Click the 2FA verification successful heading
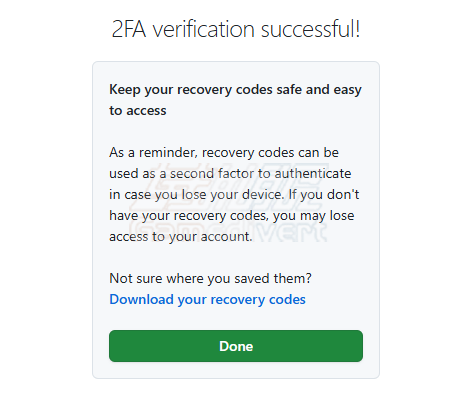The image size is (459, 405). (x=236, y=29)
